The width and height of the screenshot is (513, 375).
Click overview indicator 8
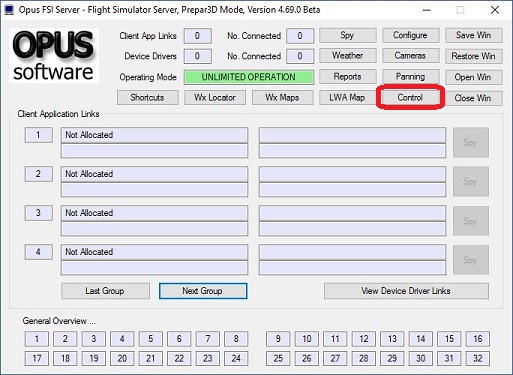click(x=236, y=339)
